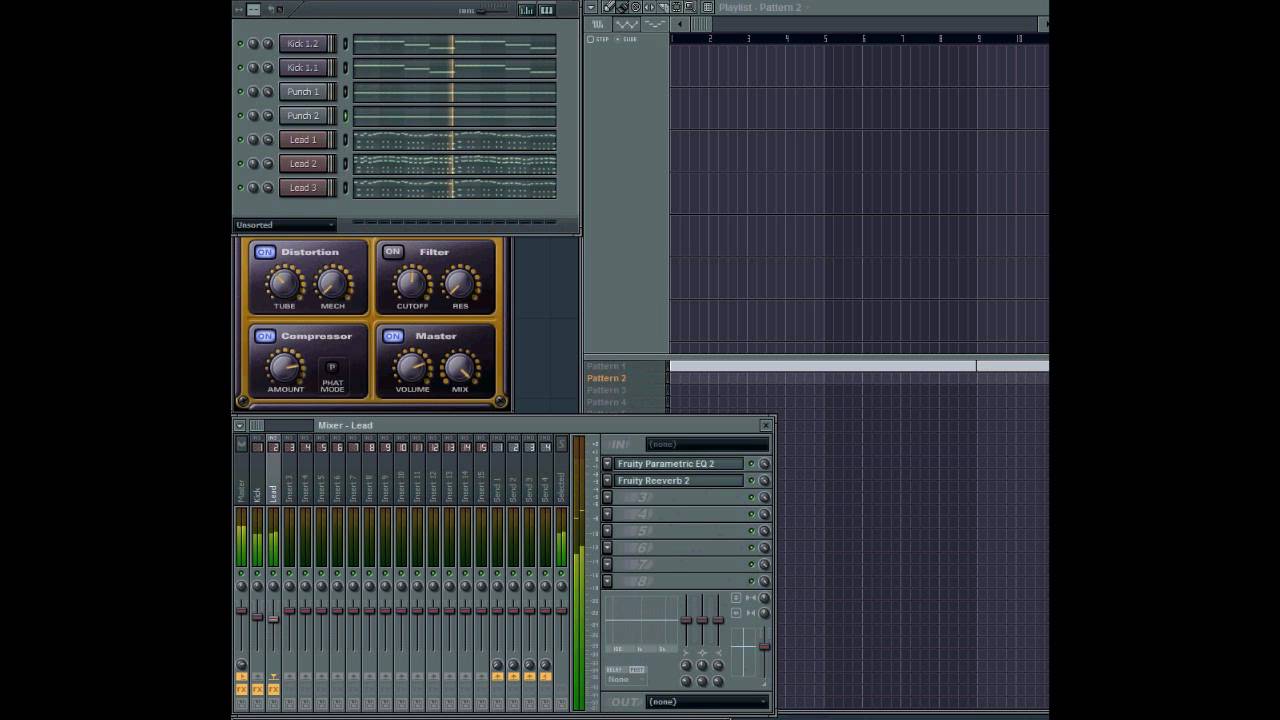Click the Phat Mode button
The height and width of the screenshot is (720, 1280).
coord(332,368)
